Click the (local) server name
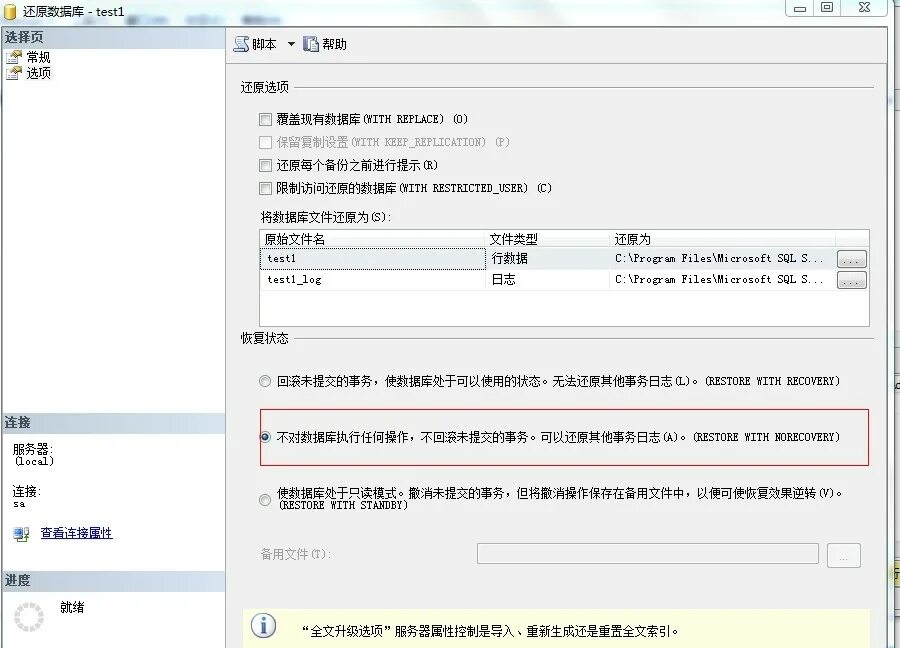This screenshot has height=648, width=900. (x=34, y=461)
